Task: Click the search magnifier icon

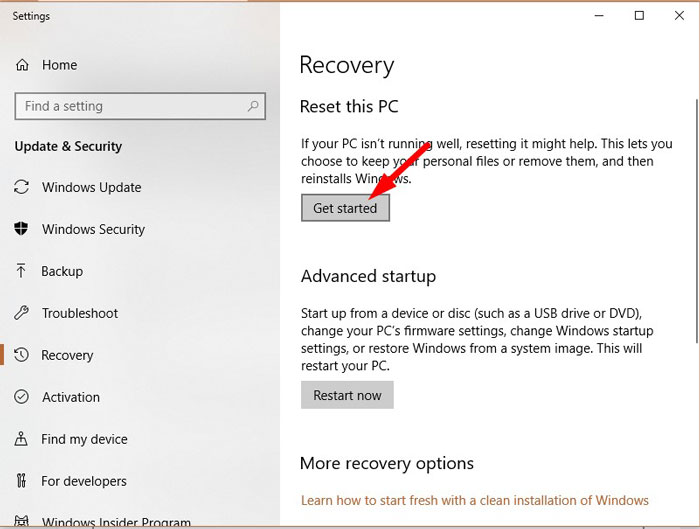Action: click(x=253, y=106)
